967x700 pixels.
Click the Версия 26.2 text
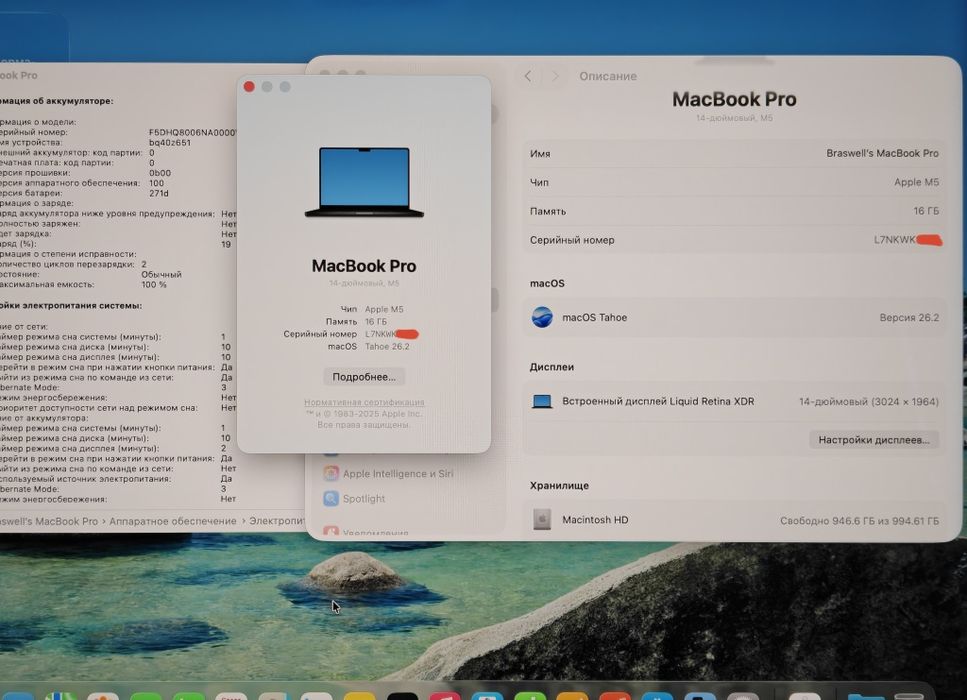coord(909,318)
